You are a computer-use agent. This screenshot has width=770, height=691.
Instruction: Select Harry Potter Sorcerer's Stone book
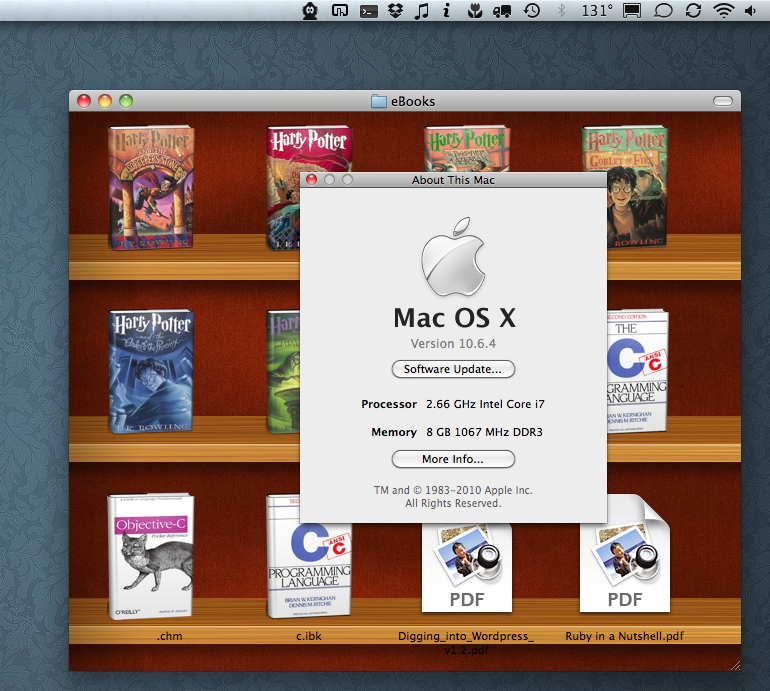pos(151,188)
